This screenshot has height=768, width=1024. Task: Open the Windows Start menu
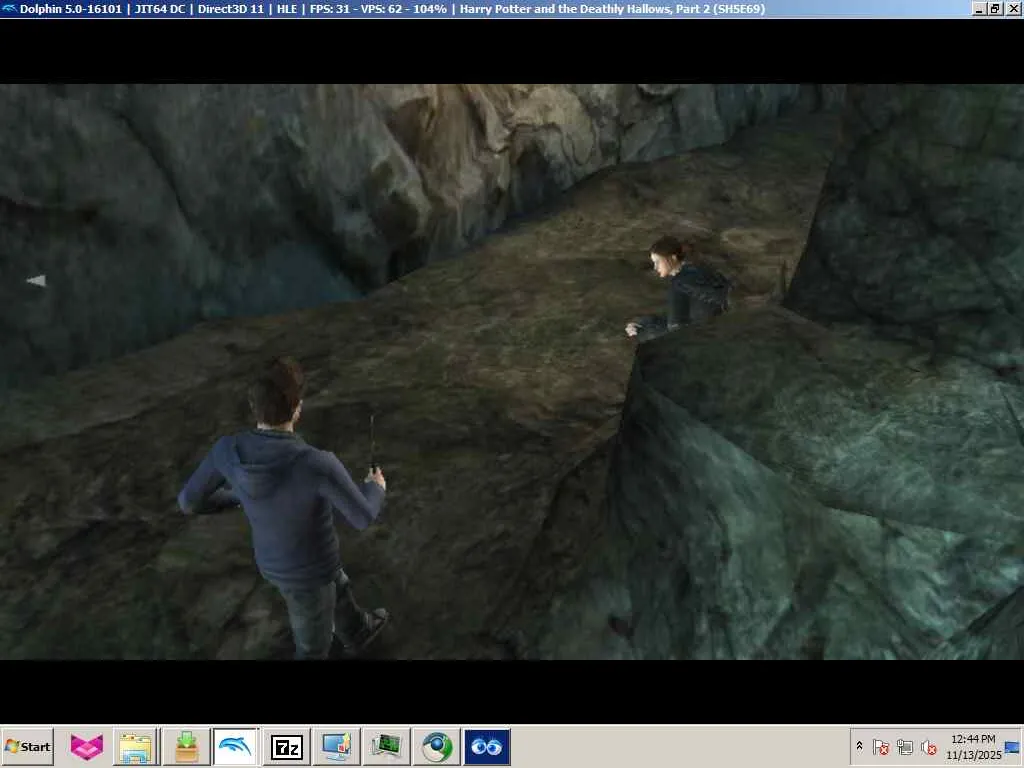click(27, 746)
